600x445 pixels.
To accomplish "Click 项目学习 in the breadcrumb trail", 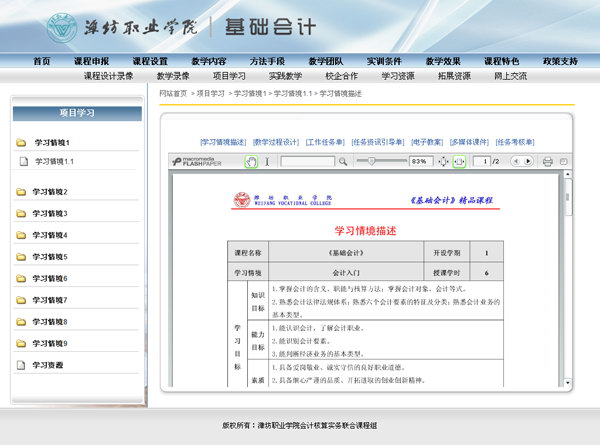I will coord(210,93).
